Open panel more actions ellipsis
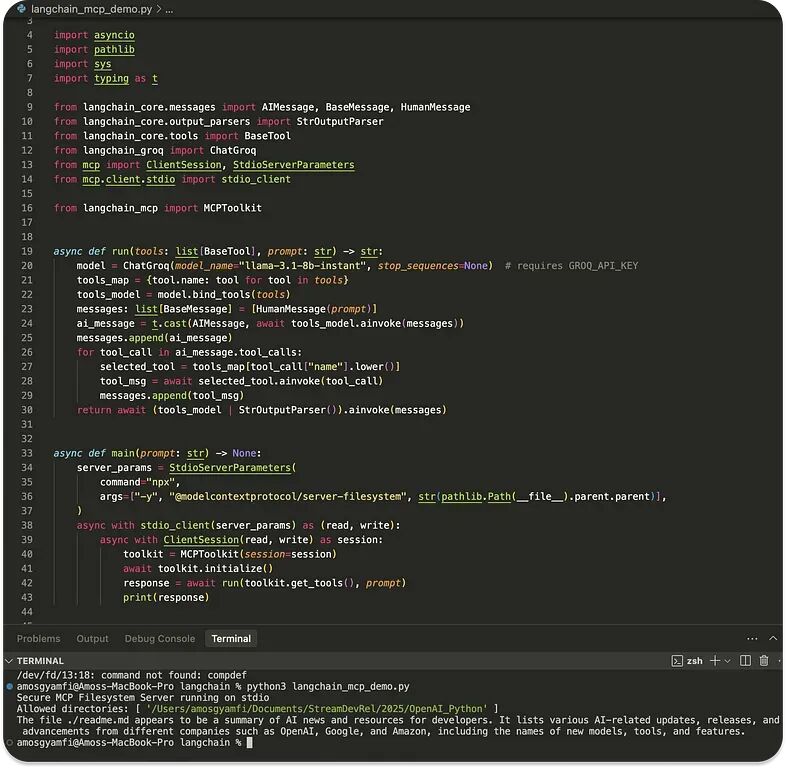The width and height of the screenshot is (786, 768). pos(752,638)
